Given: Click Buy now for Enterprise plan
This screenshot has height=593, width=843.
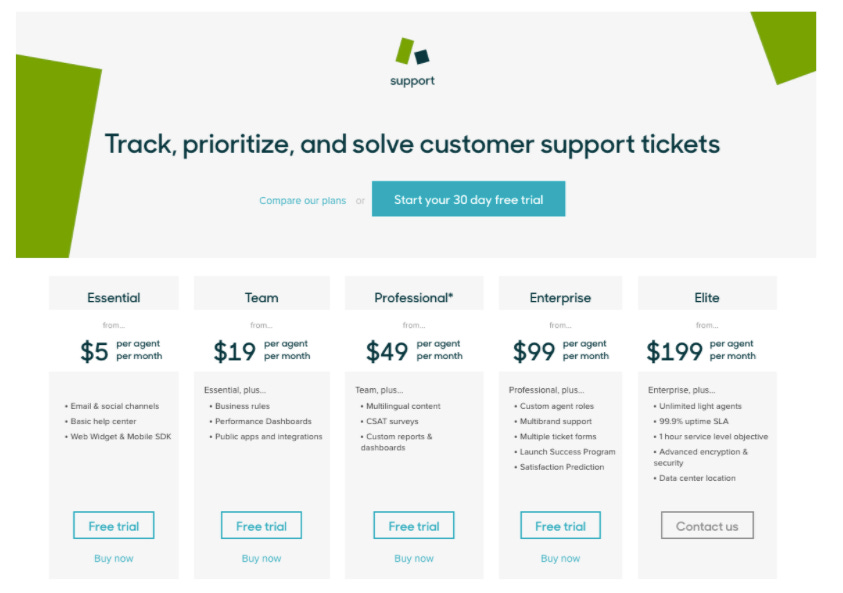Looking at the screenshot, I should pos(560,559).
